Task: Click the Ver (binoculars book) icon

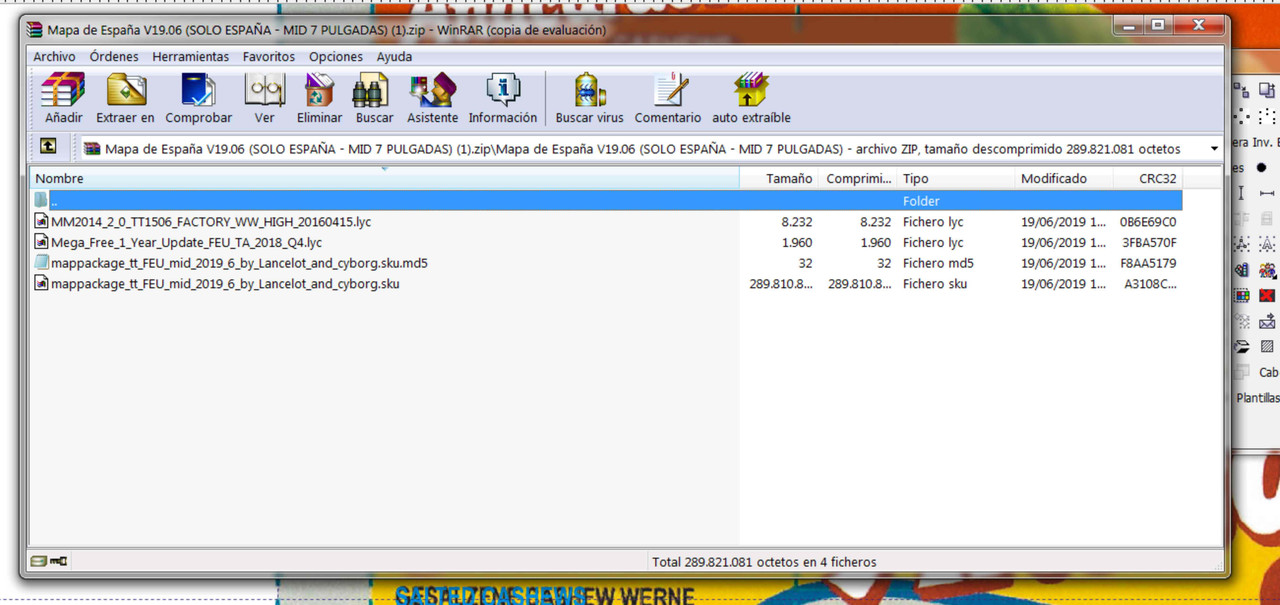Action: click(264, 90)
